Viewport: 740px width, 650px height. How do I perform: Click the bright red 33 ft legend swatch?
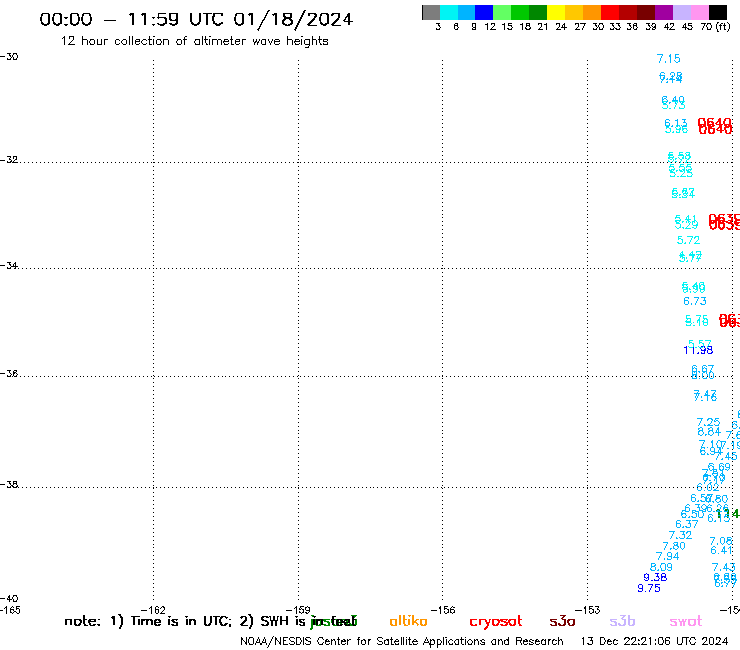click(610, 12)
